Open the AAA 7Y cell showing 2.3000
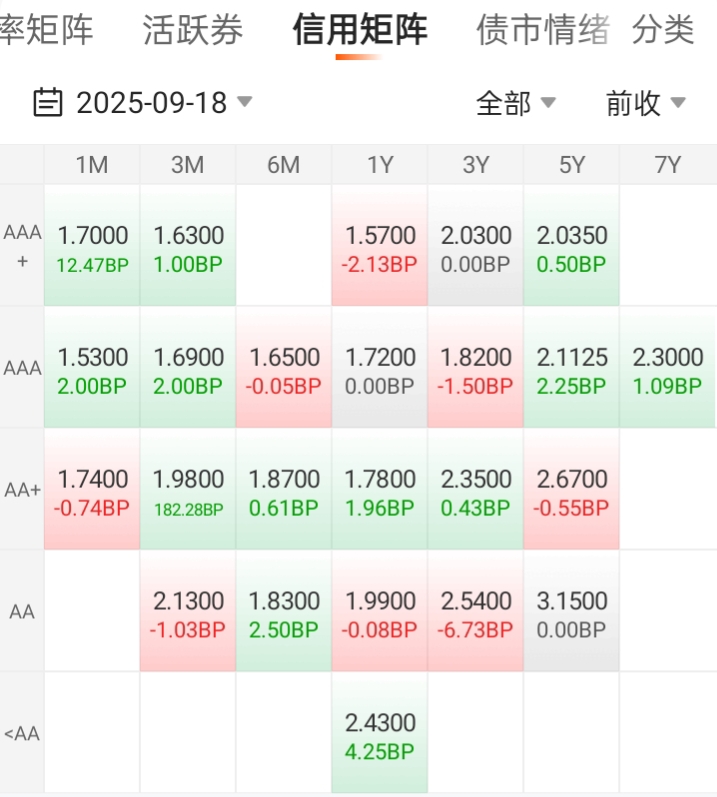 (x=668, y=367)
